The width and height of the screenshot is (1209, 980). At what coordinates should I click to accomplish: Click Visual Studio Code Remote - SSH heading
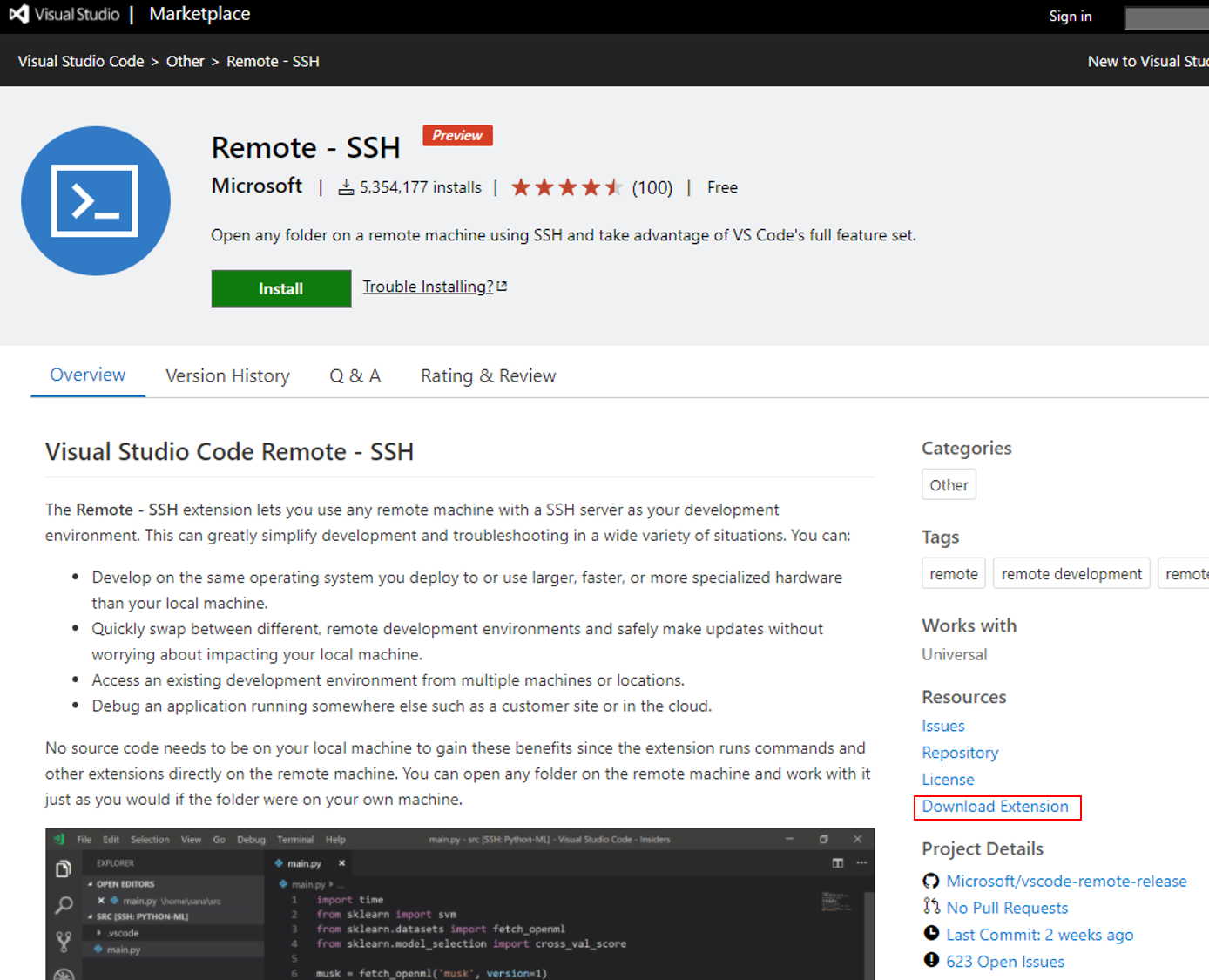(229, 451)
